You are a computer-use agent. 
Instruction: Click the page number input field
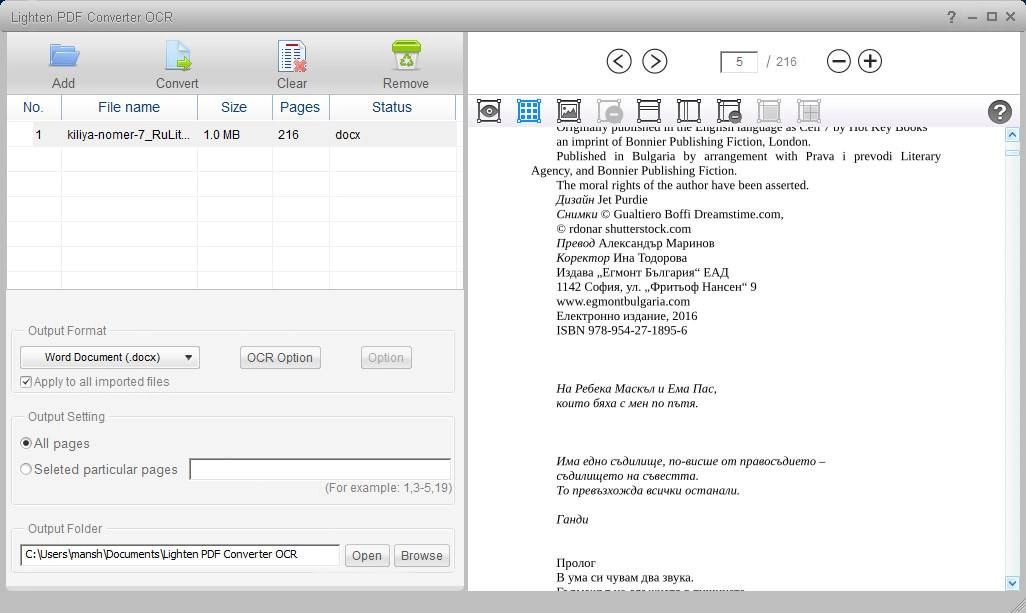(x=739, y=61)
